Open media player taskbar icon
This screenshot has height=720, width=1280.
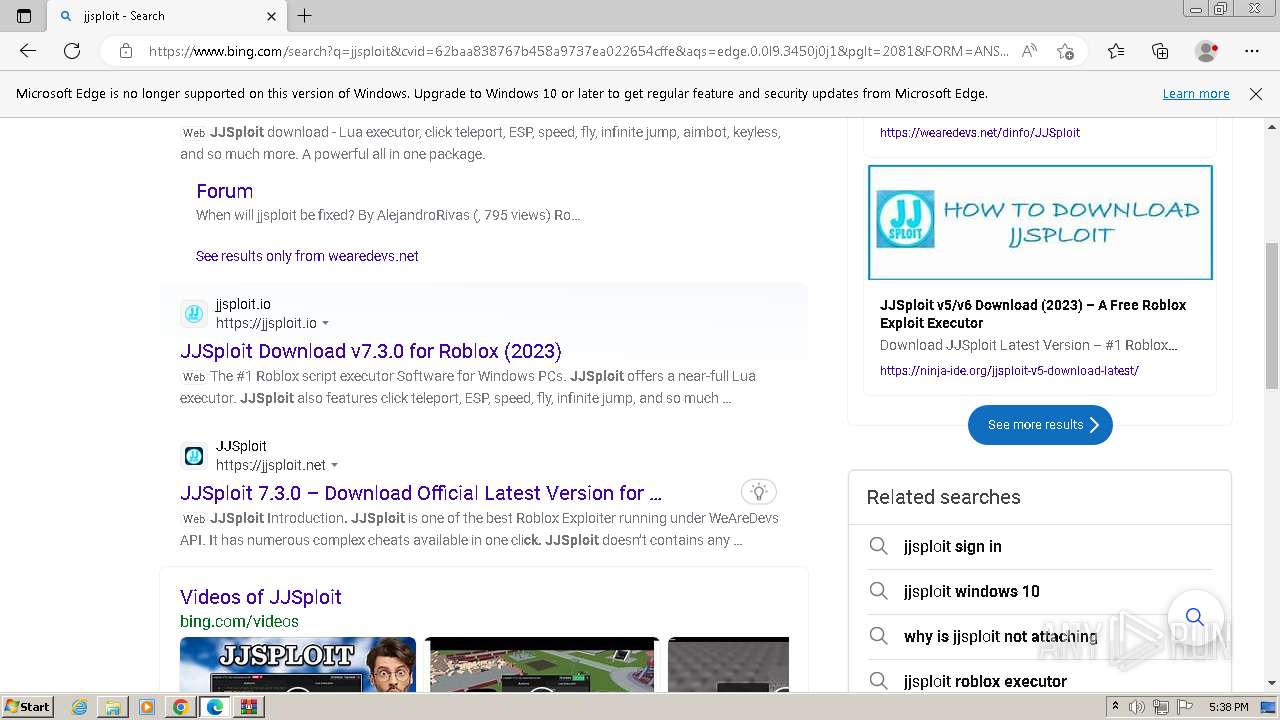147,707
